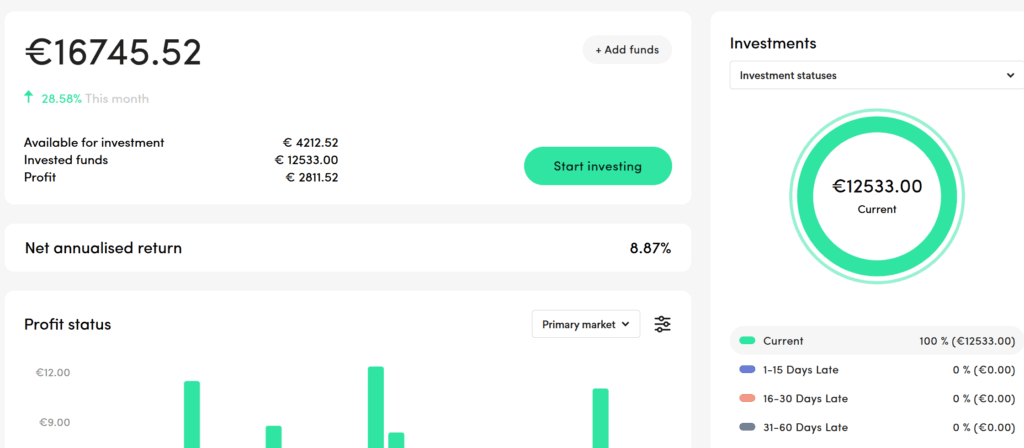The width and height of the screenshot is (1024, 448).
Task: Click the €9.00 axis label
Action: 55,423
